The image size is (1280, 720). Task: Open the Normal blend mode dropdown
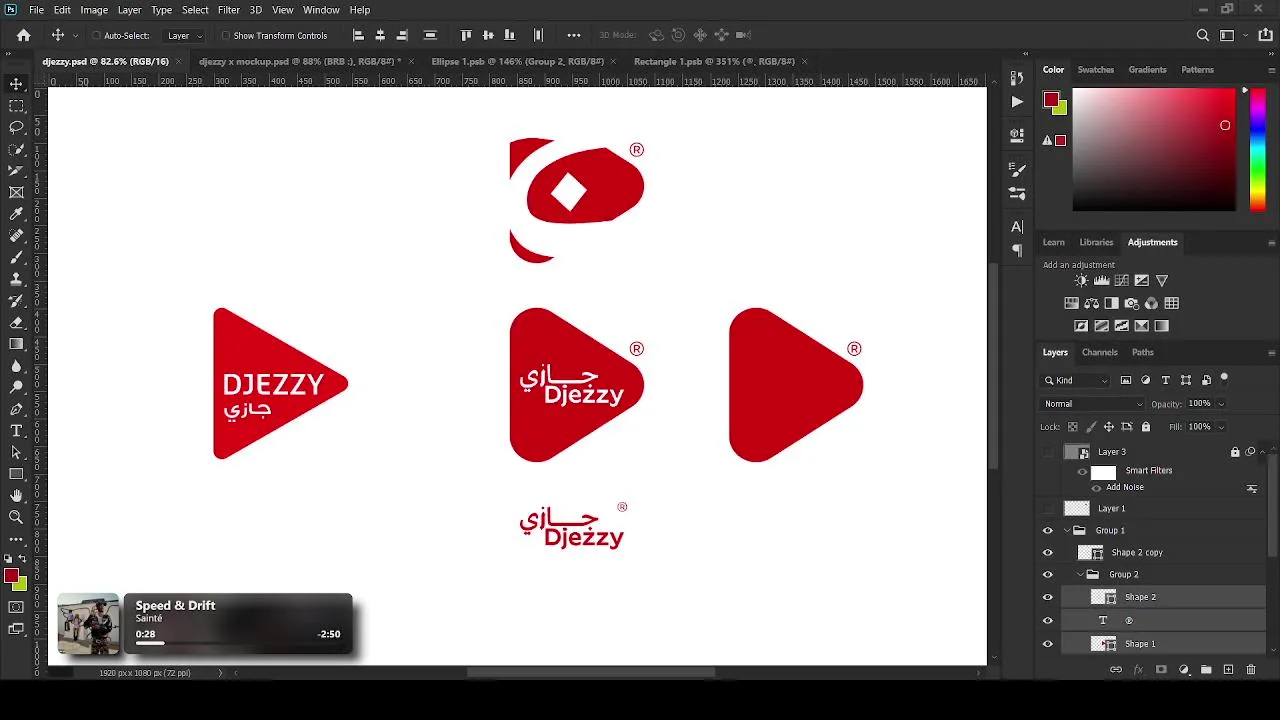click(x=1093, y=404)
